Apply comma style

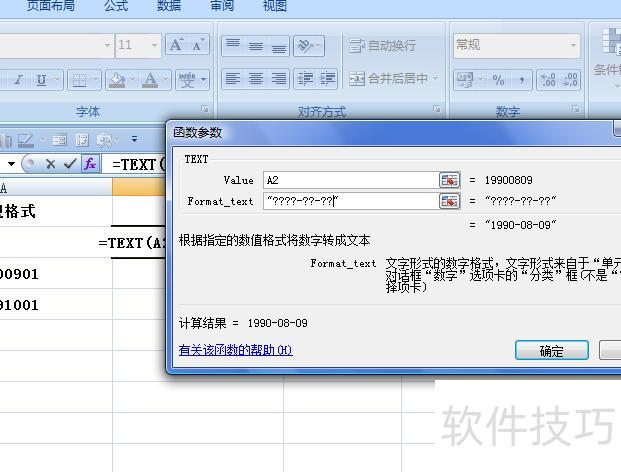click(522, 80)
